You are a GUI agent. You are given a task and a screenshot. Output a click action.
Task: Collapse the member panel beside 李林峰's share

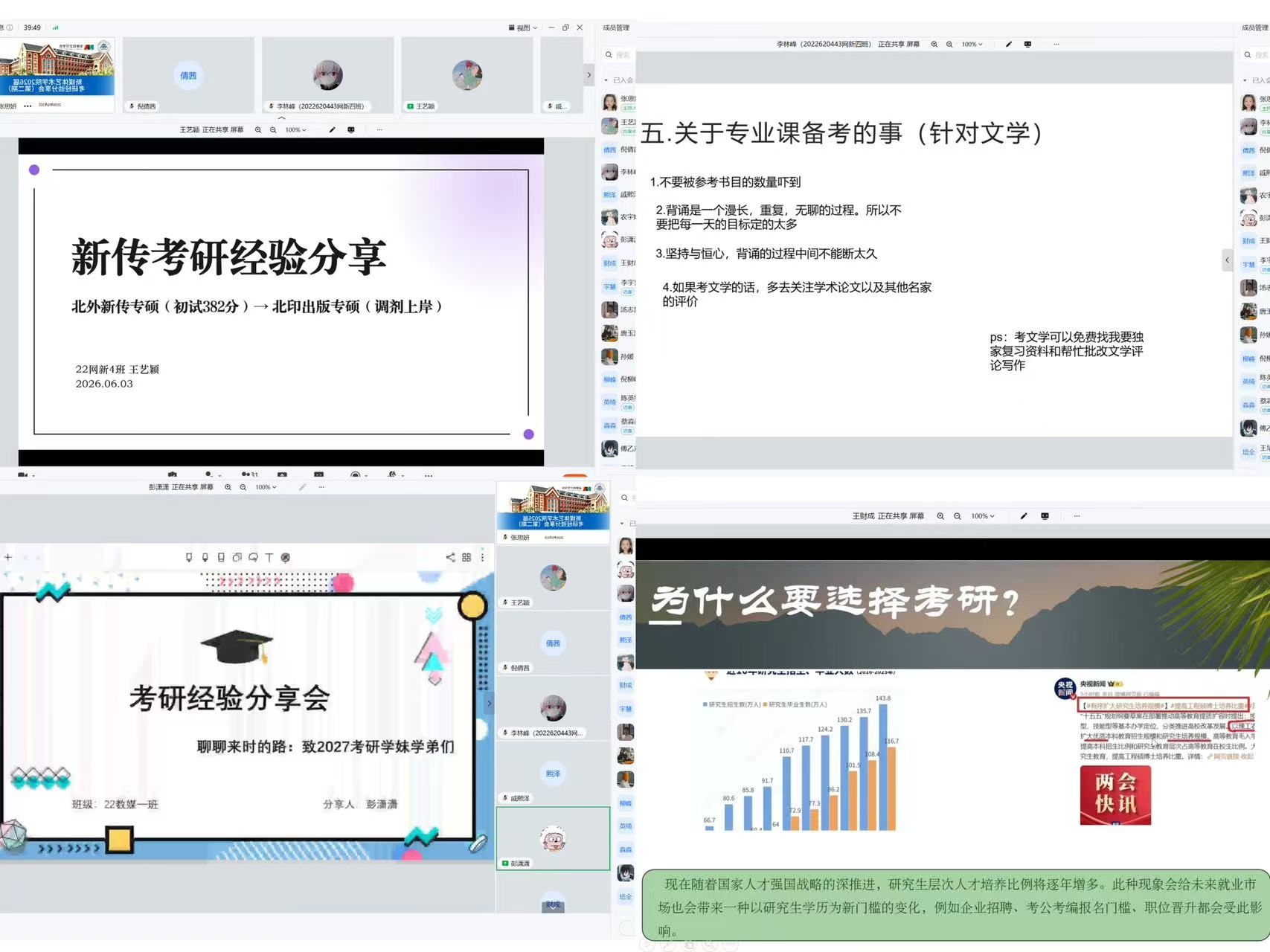point(1227,260)
